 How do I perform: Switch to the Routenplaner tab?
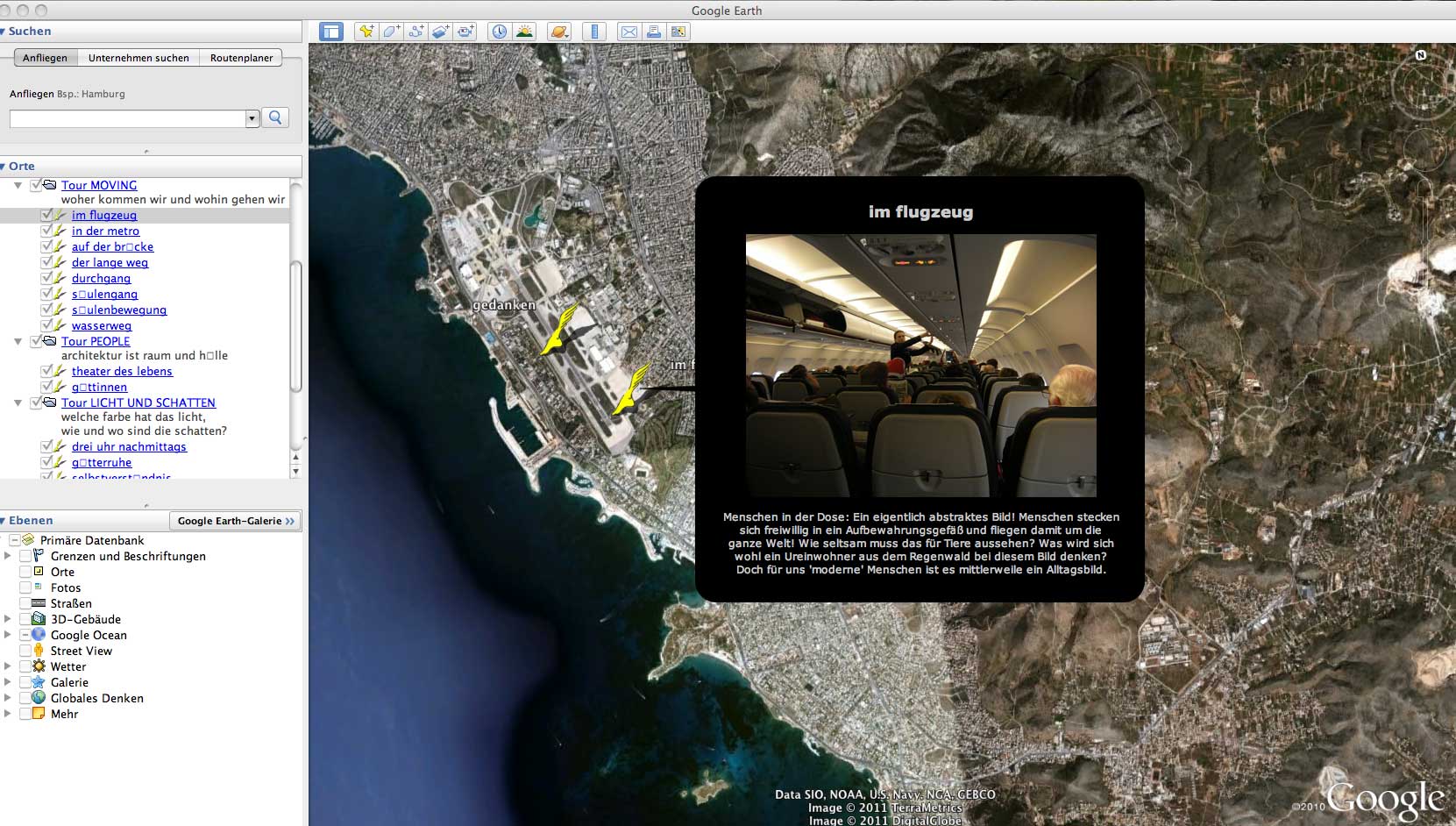tap(241, 58)
